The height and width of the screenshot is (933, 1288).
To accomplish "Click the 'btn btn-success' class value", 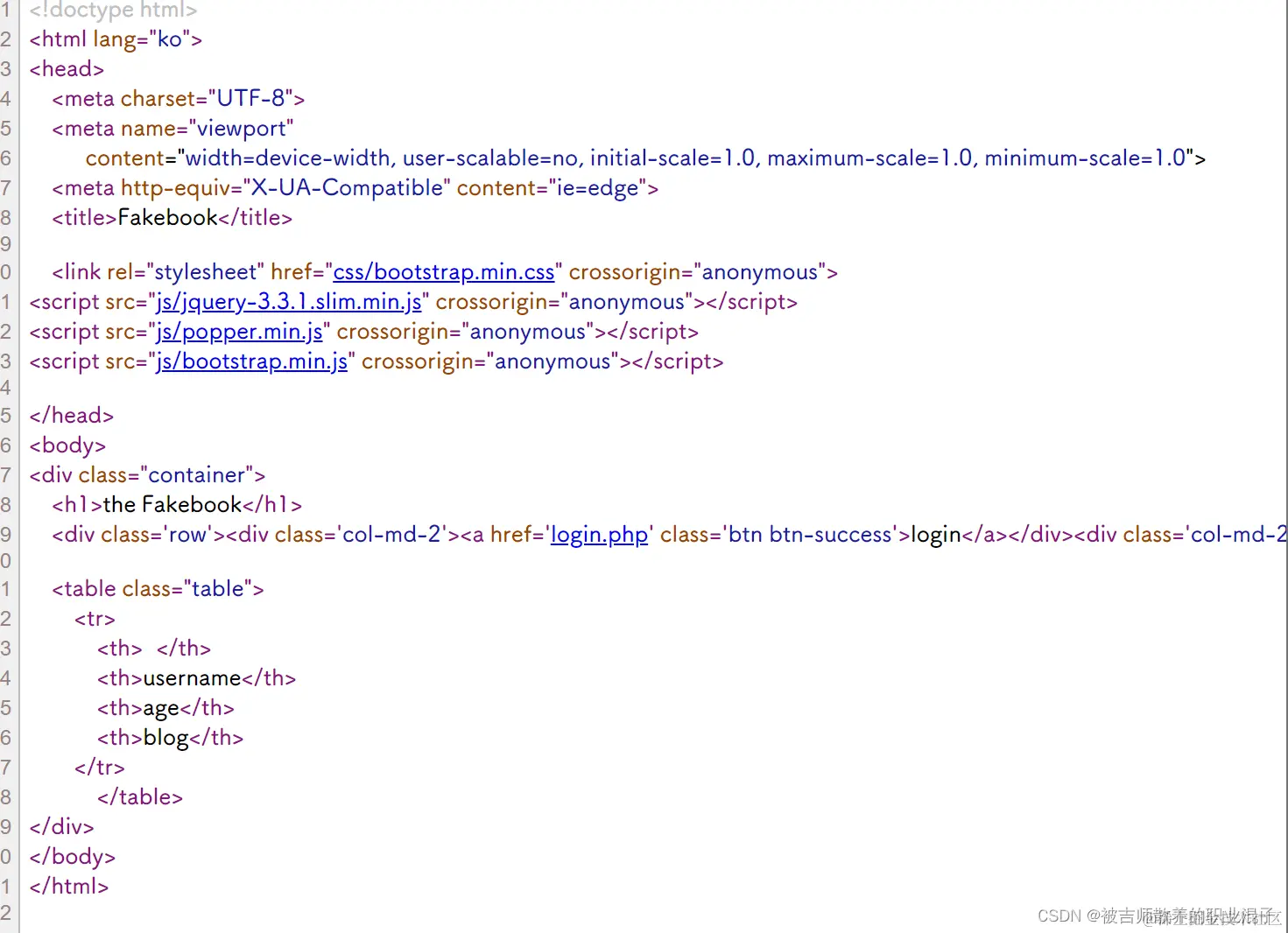I will 812,535.
